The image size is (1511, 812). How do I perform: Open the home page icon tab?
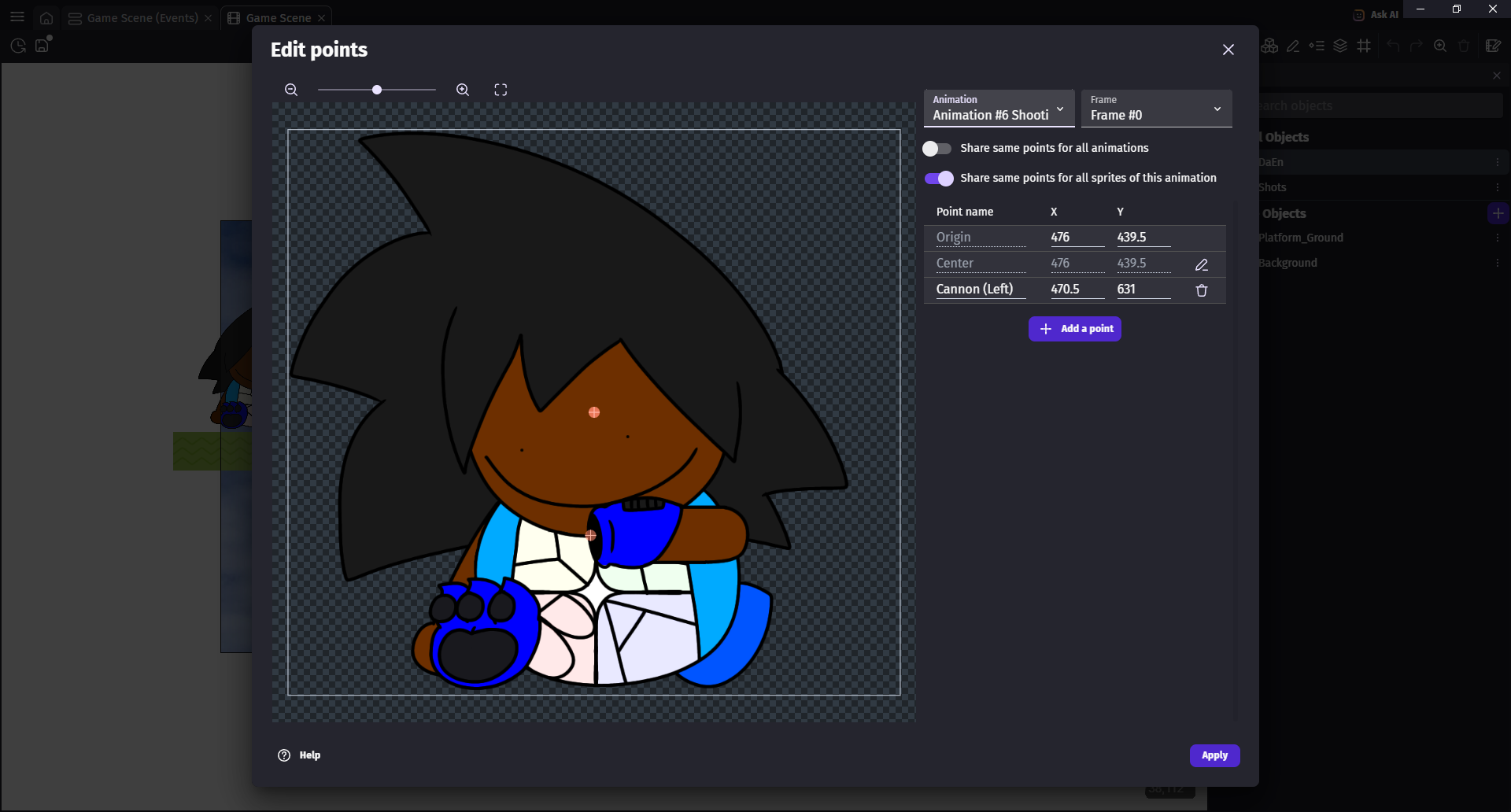pyautogui.click(x=46, y=17)
